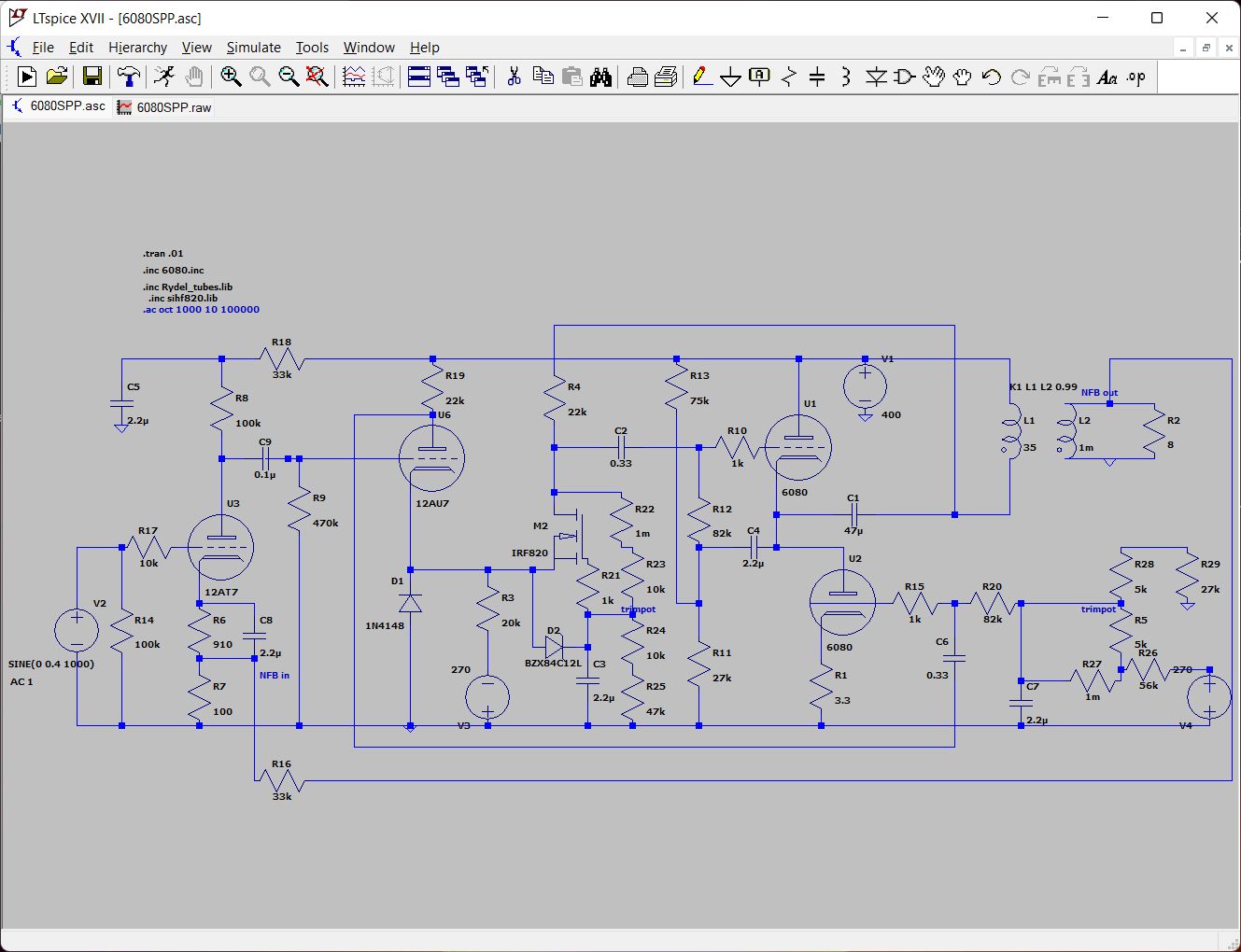
Task: Click the .ac oct 1000 directive text
Action: [202, 310]
